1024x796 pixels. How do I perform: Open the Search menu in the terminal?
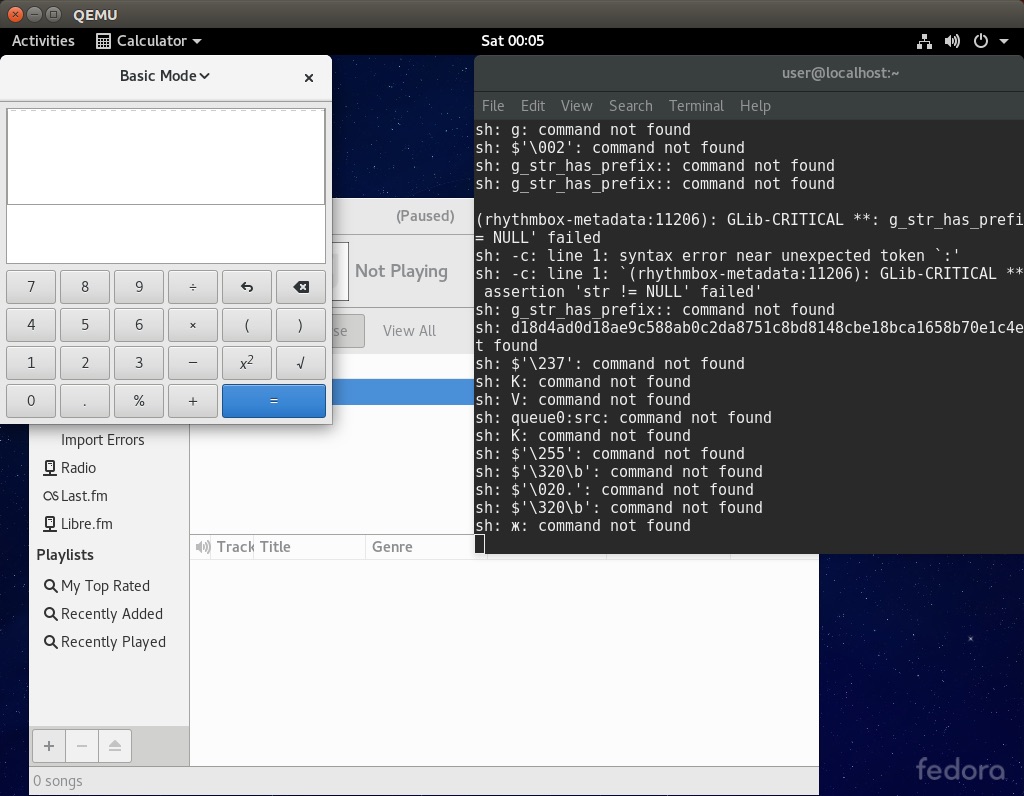630,106
